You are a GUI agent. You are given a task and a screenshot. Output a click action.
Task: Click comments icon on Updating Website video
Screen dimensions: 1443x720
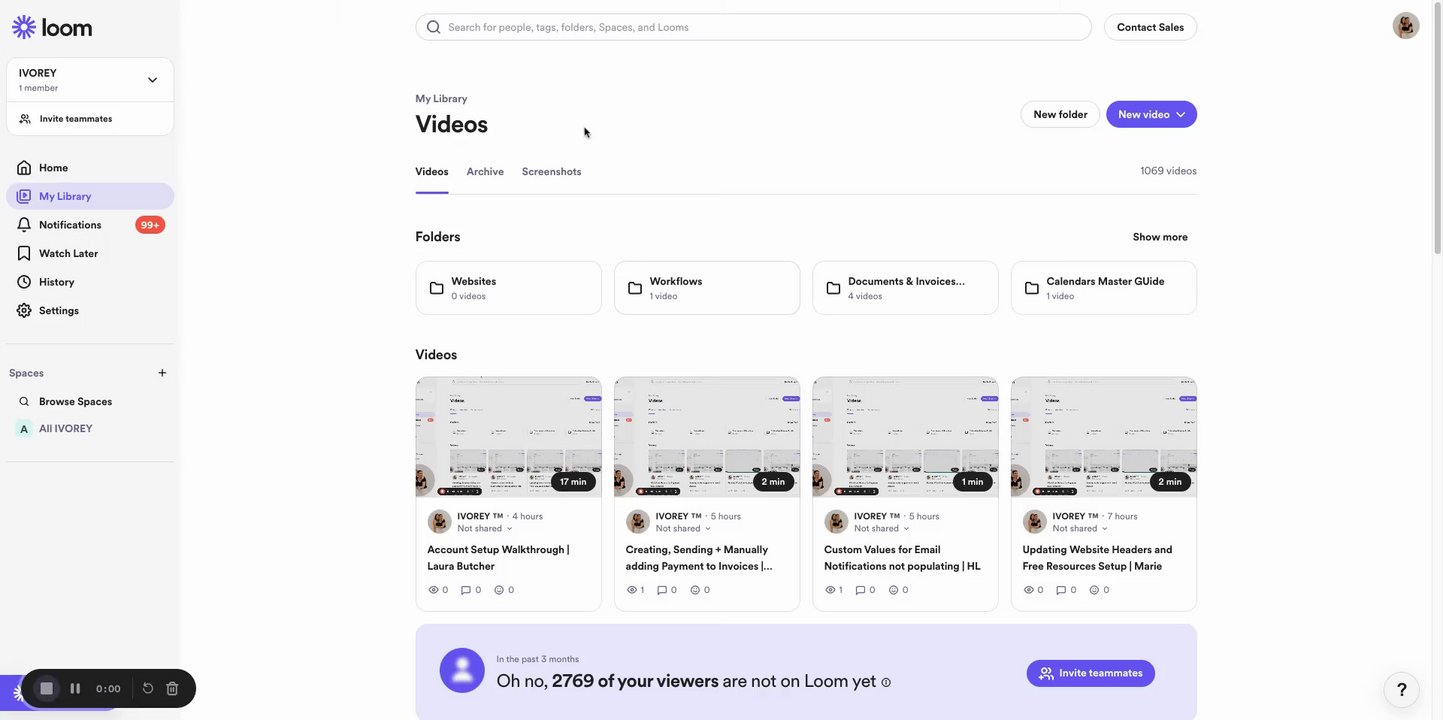coord(1061,590)
